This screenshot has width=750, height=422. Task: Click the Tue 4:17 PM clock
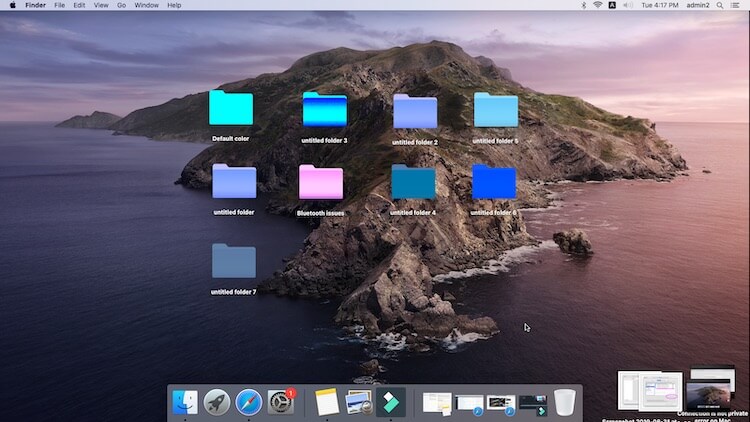point(660,5)
